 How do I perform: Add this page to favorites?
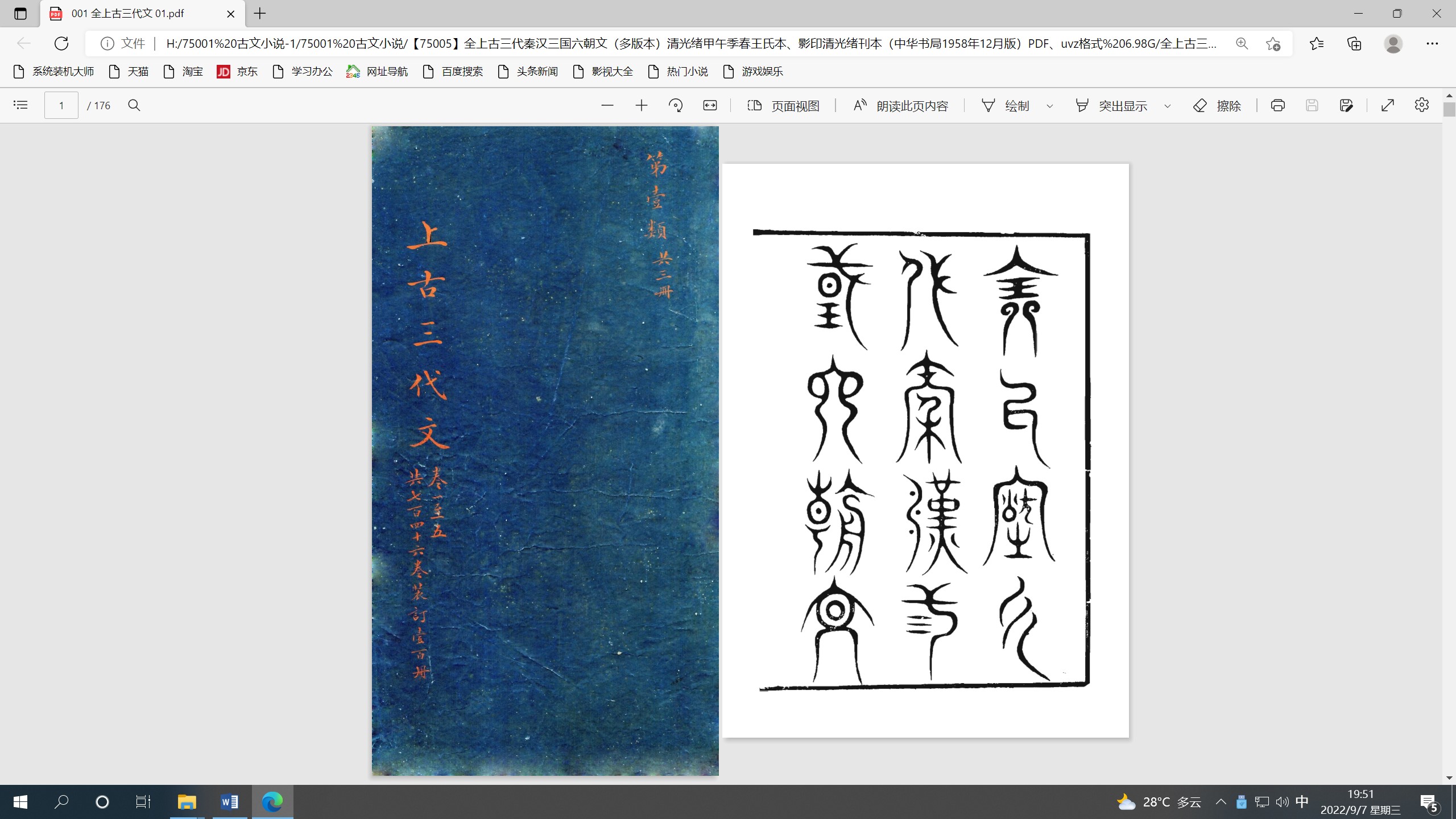[1273, 43]
